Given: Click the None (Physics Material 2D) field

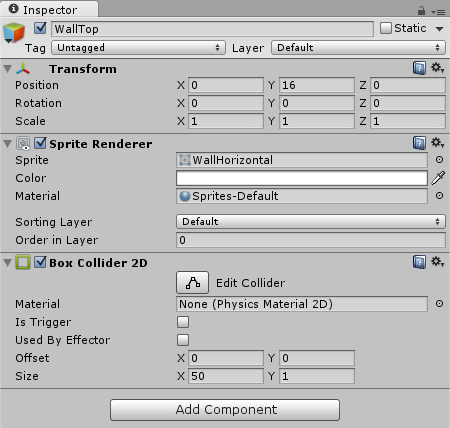Looking at the screenshot, I should tap(302, 304).
